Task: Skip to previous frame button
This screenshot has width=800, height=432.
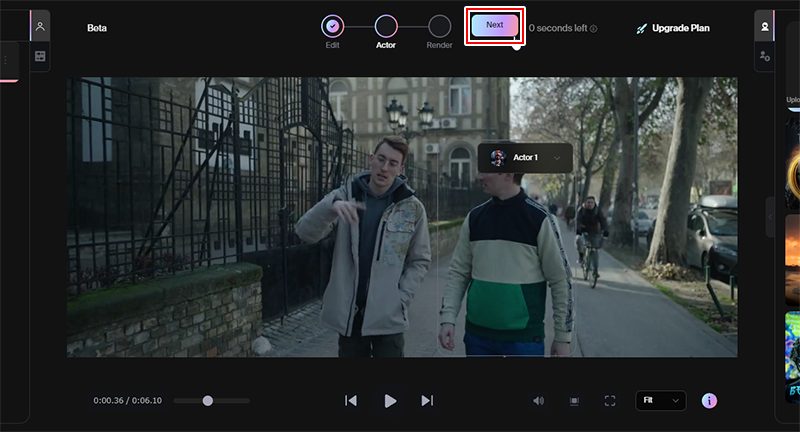Action: pos(351,400)
